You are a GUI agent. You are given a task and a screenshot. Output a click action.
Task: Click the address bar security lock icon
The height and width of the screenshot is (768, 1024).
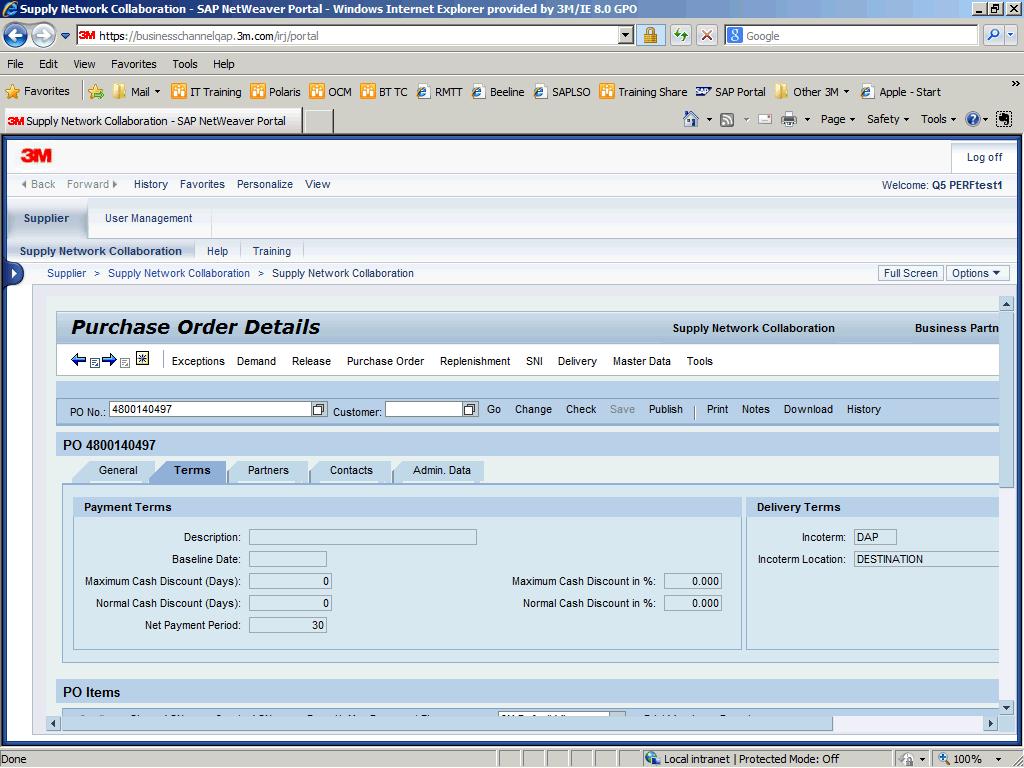coord(650,35)
